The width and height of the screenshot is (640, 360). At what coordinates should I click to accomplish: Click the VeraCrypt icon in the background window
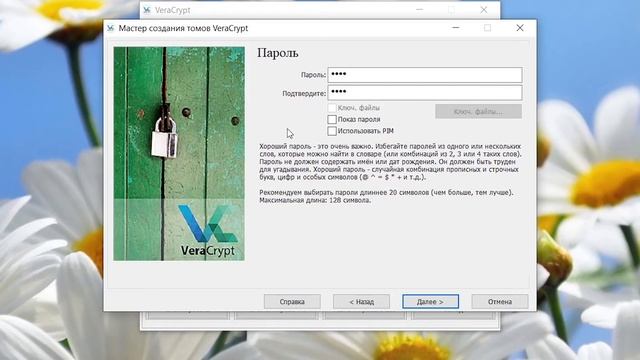tap(147, 10)
